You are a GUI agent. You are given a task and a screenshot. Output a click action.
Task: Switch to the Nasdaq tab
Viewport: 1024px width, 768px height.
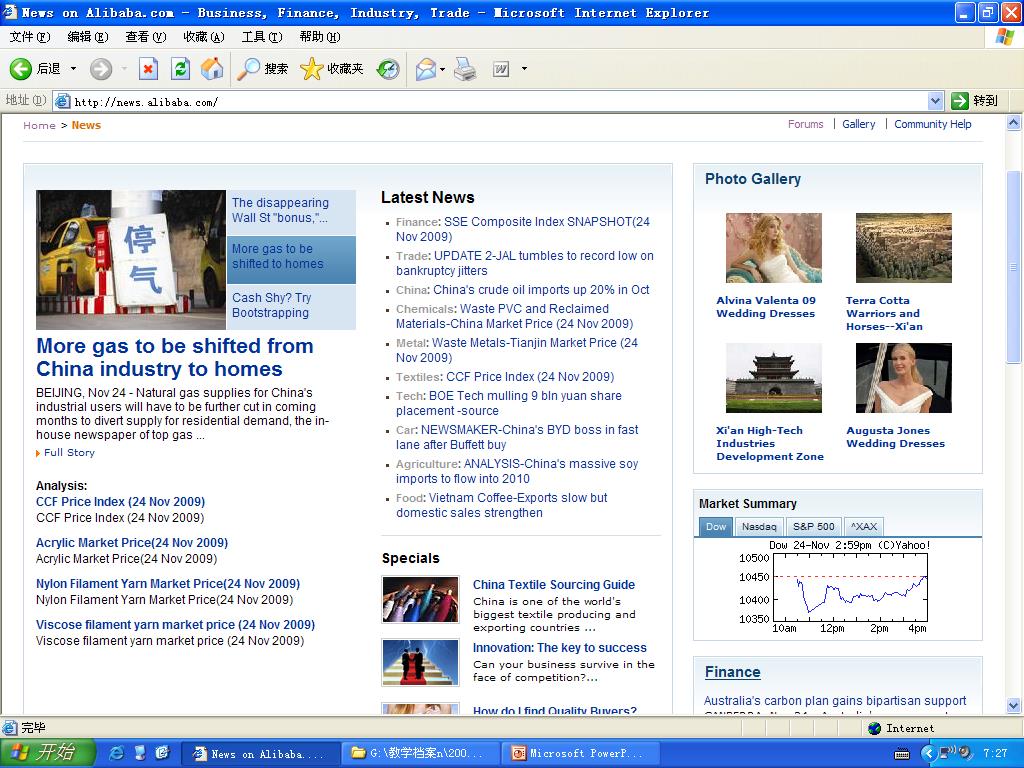pyautogui.click(x=759, y=526)
